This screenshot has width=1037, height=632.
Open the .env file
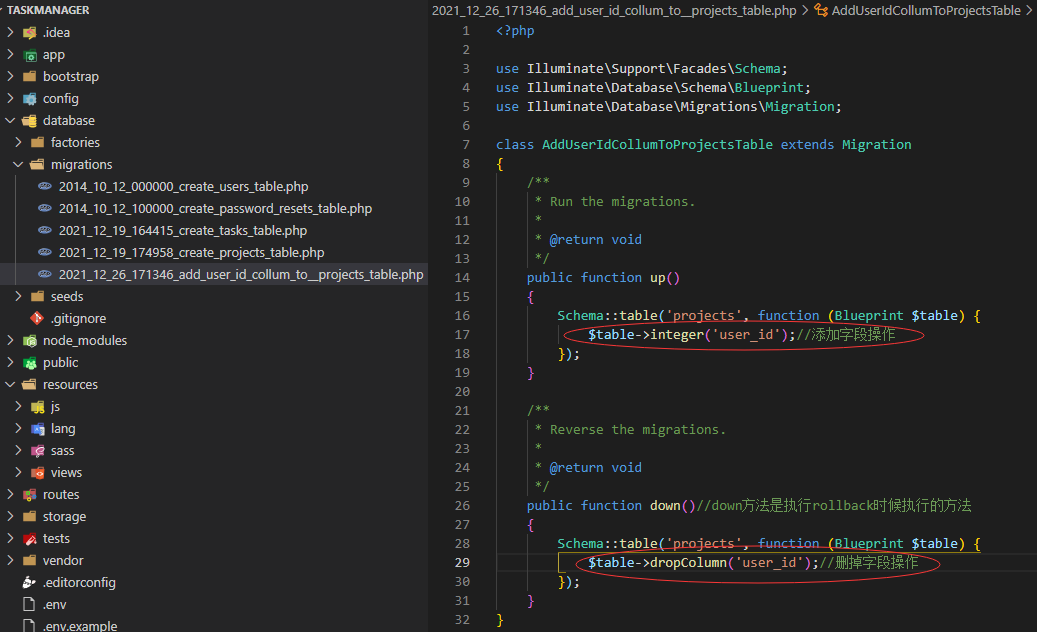tap(55, 604)
